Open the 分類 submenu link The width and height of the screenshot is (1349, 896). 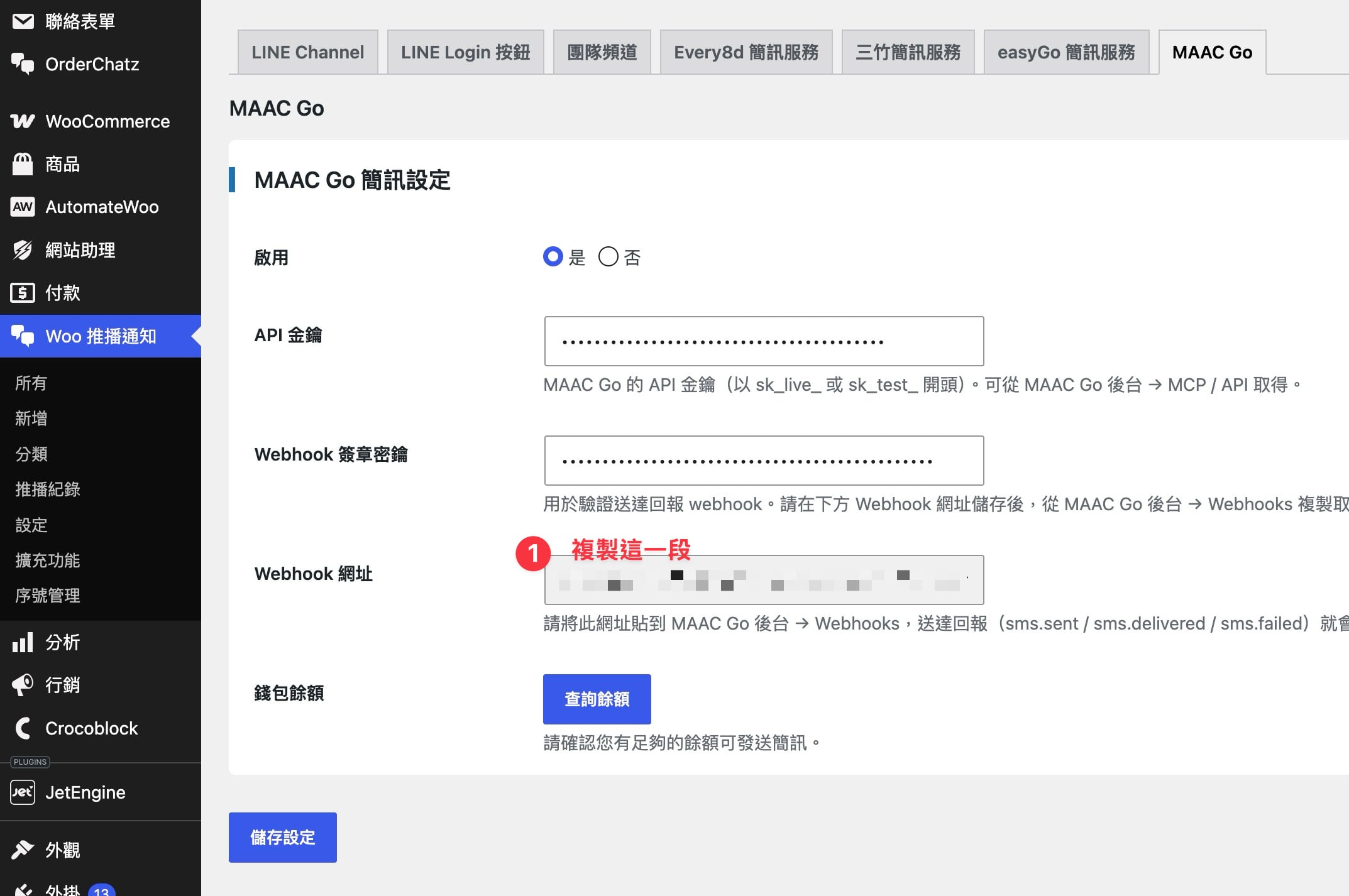(31, 454)
